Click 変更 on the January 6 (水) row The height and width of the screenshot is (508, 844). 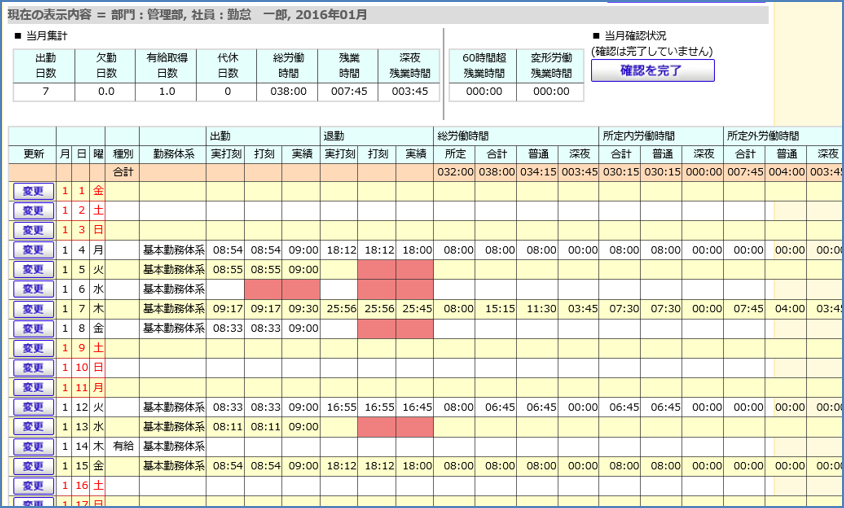click(x=32, y=289)
